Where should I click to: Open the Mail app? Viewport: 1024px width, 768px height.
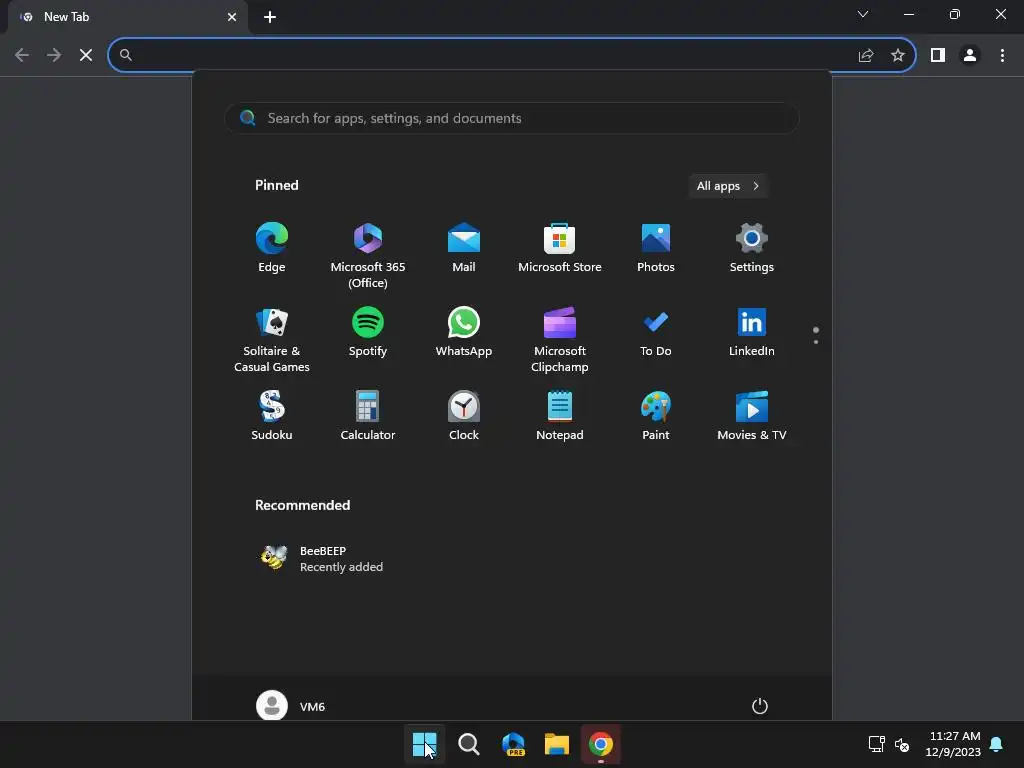click(x=464, y=248)
